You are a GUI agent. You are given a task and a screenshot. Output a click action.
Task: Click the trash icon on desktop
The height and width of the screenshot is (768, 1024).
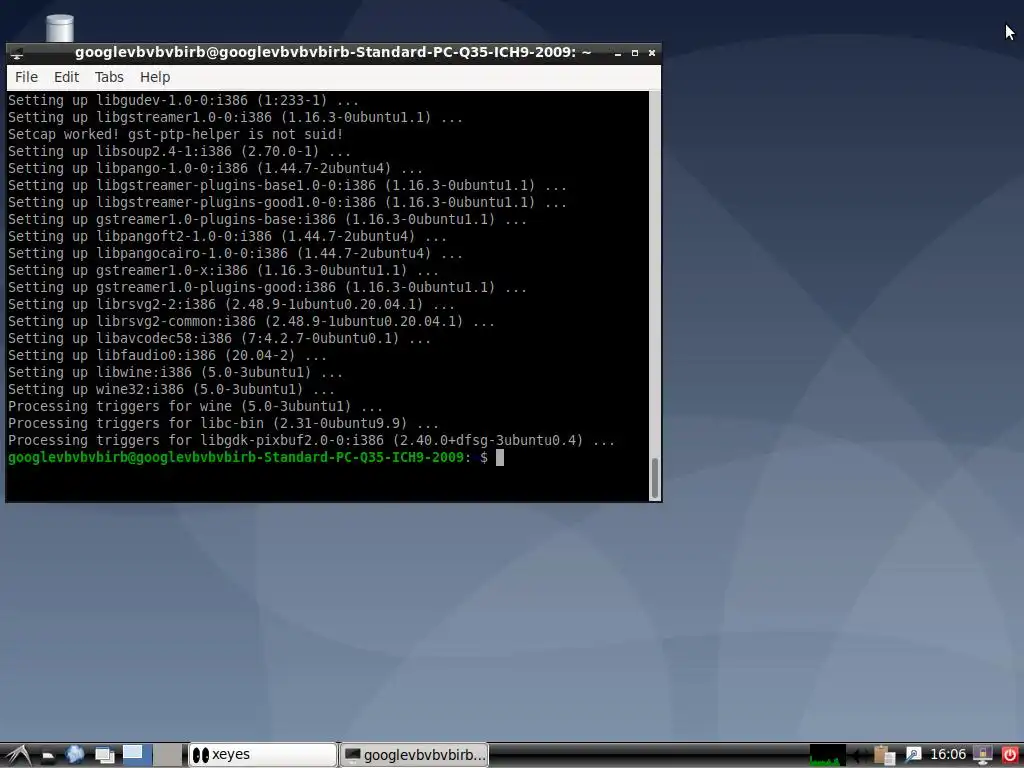[60, 28]
